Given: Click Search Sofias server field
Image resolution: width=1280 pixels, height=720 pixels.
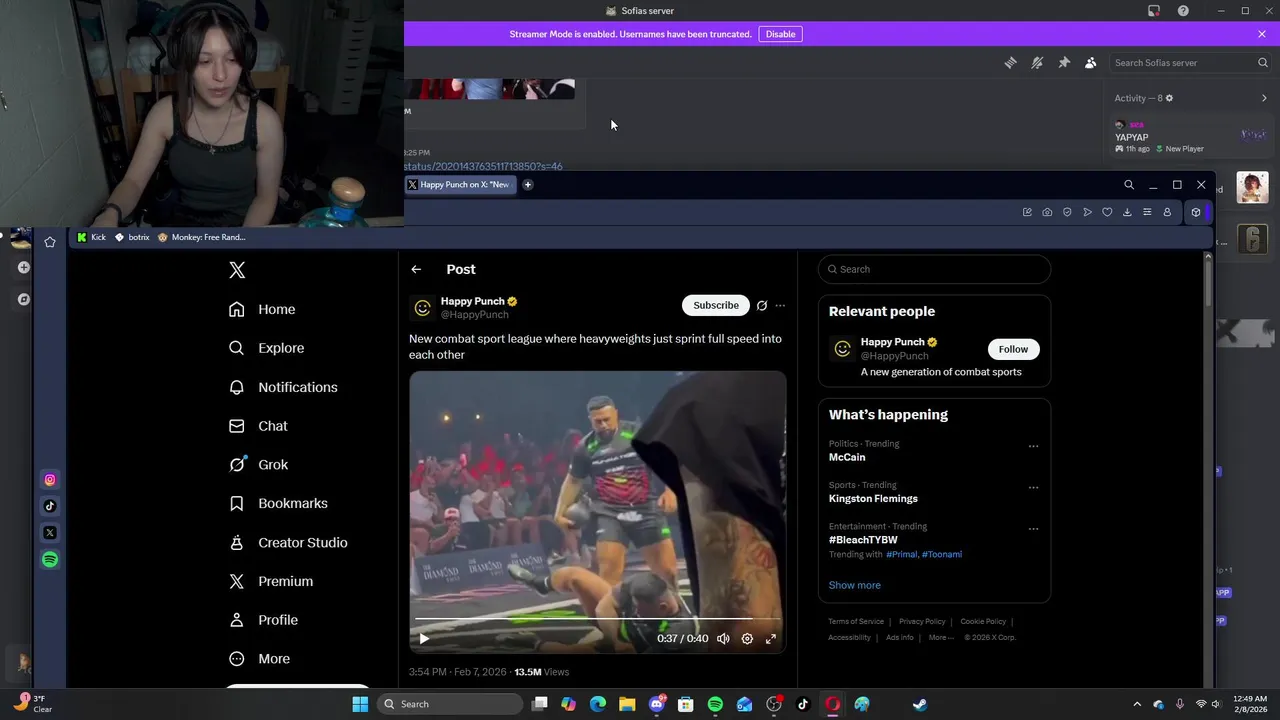Looking at the screenshot, I should 1190,63.
